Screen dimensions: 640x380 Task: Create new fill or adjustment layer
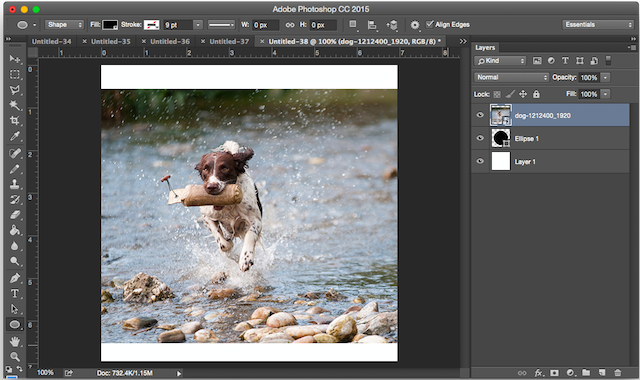click(571, 373)
